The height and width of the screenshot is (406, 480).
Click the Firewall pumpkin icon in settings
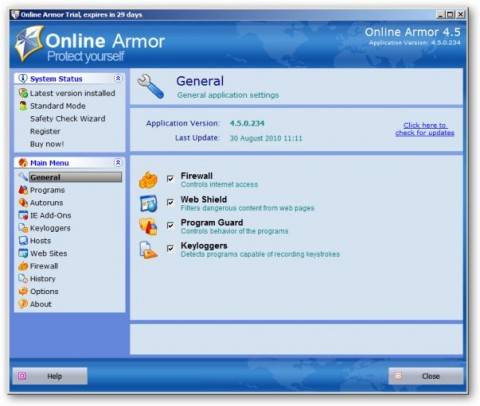point(148,180)
